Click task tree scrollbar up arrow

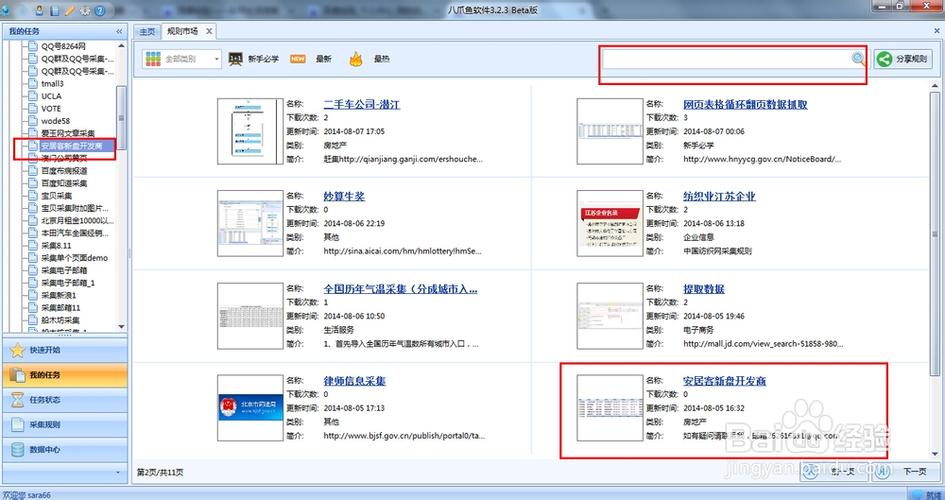121,45
